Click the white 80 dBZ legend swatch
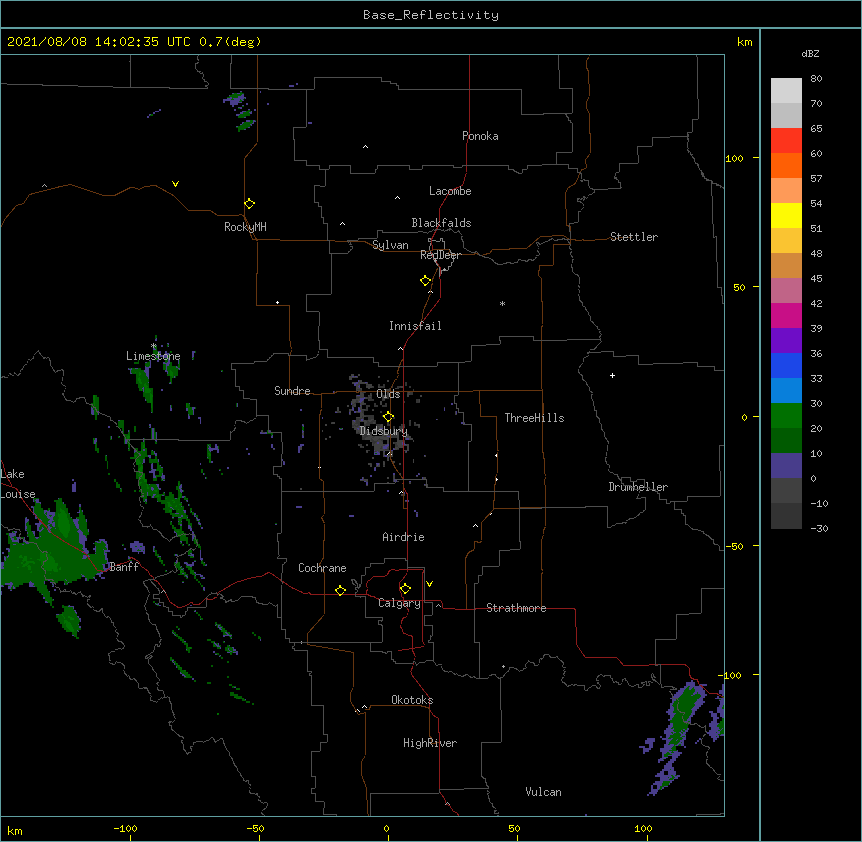The height and width of the screenshot is (842, 862). (786, 91)
